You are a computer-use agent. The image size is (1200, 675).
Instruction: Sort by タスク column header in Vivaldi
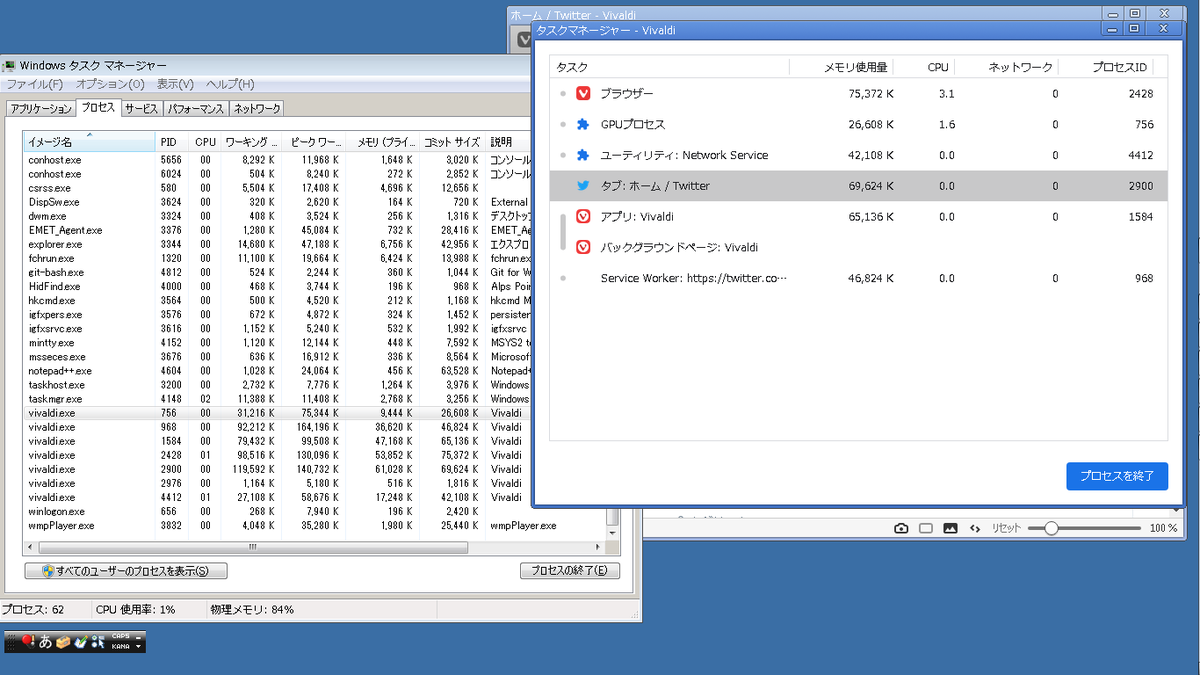click(x=670, y=67)
